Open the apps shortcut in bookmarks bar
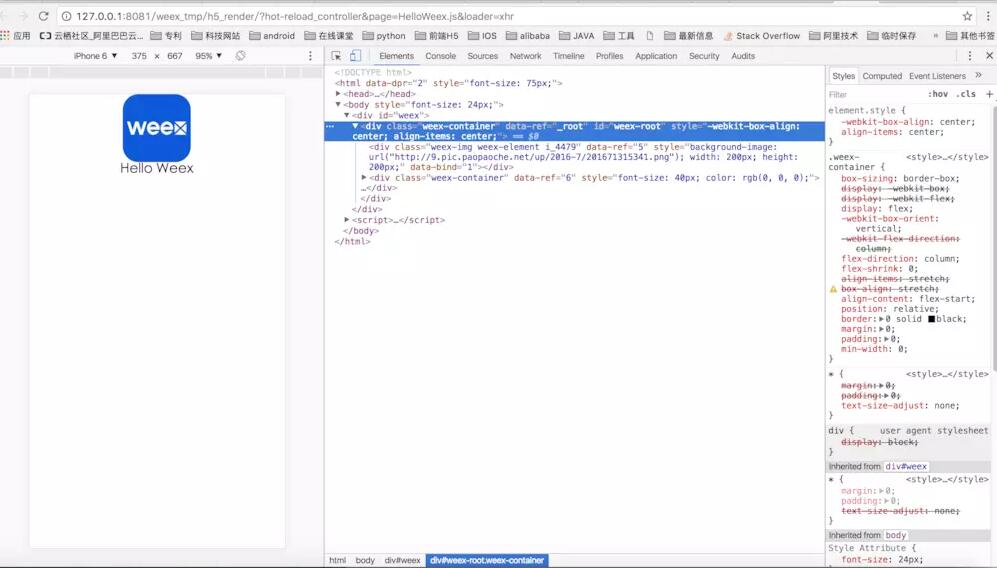The height and width of the screenshot is (568, 997). pos(16,36)
